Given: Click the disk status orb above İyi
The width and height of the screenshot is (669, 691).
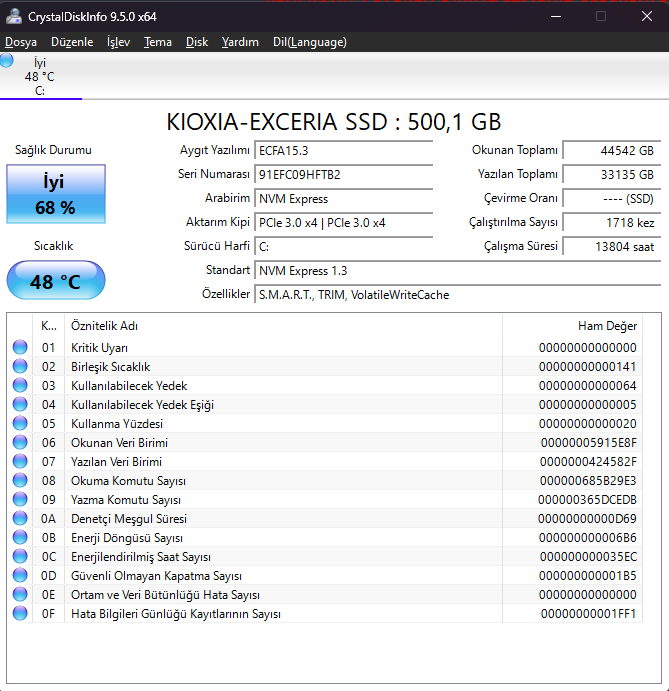Looking at the screenshot, I should [x=7, y=61].
